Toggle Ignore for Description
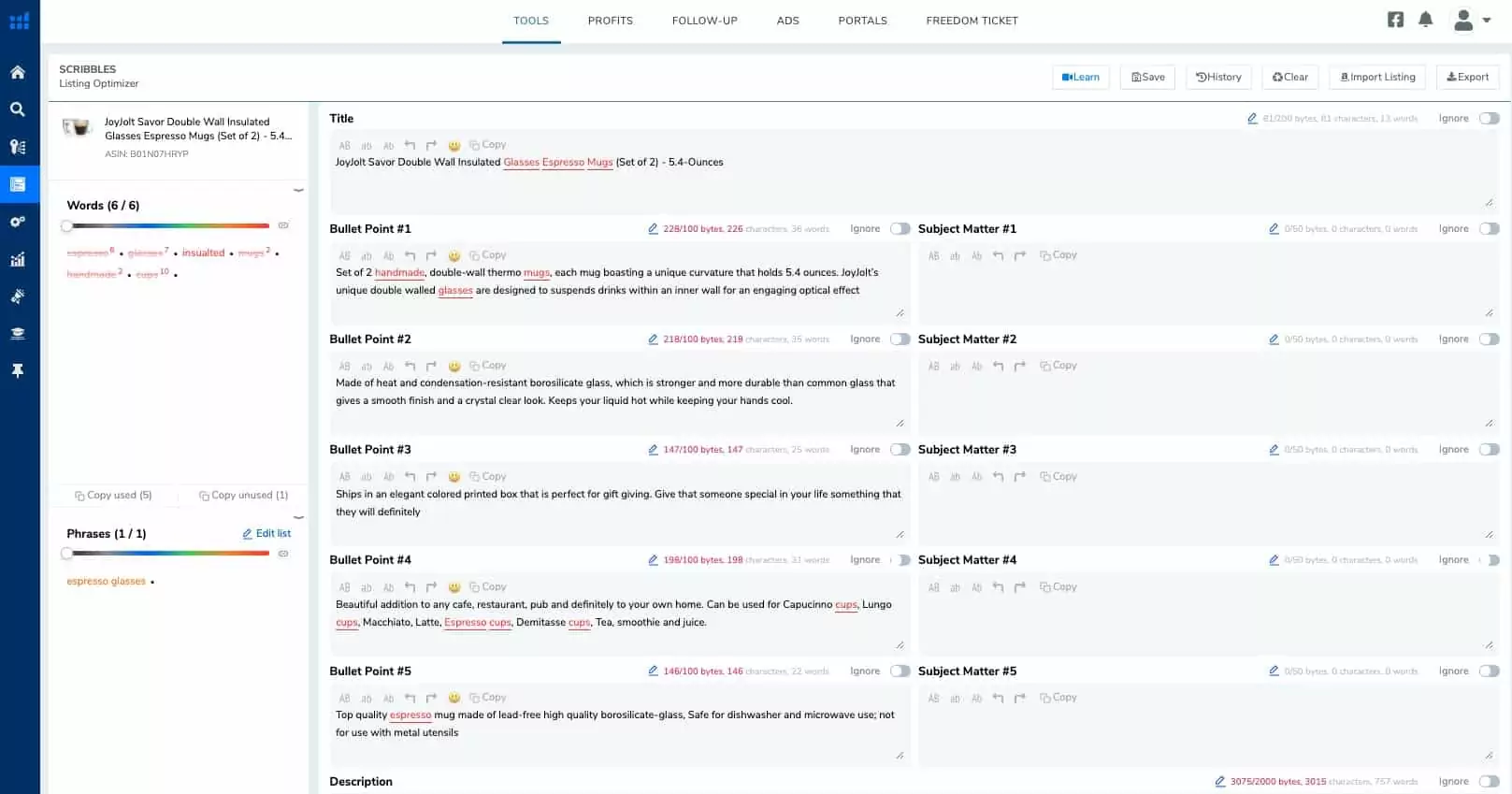The image size is (1512, 794). 1490,782
